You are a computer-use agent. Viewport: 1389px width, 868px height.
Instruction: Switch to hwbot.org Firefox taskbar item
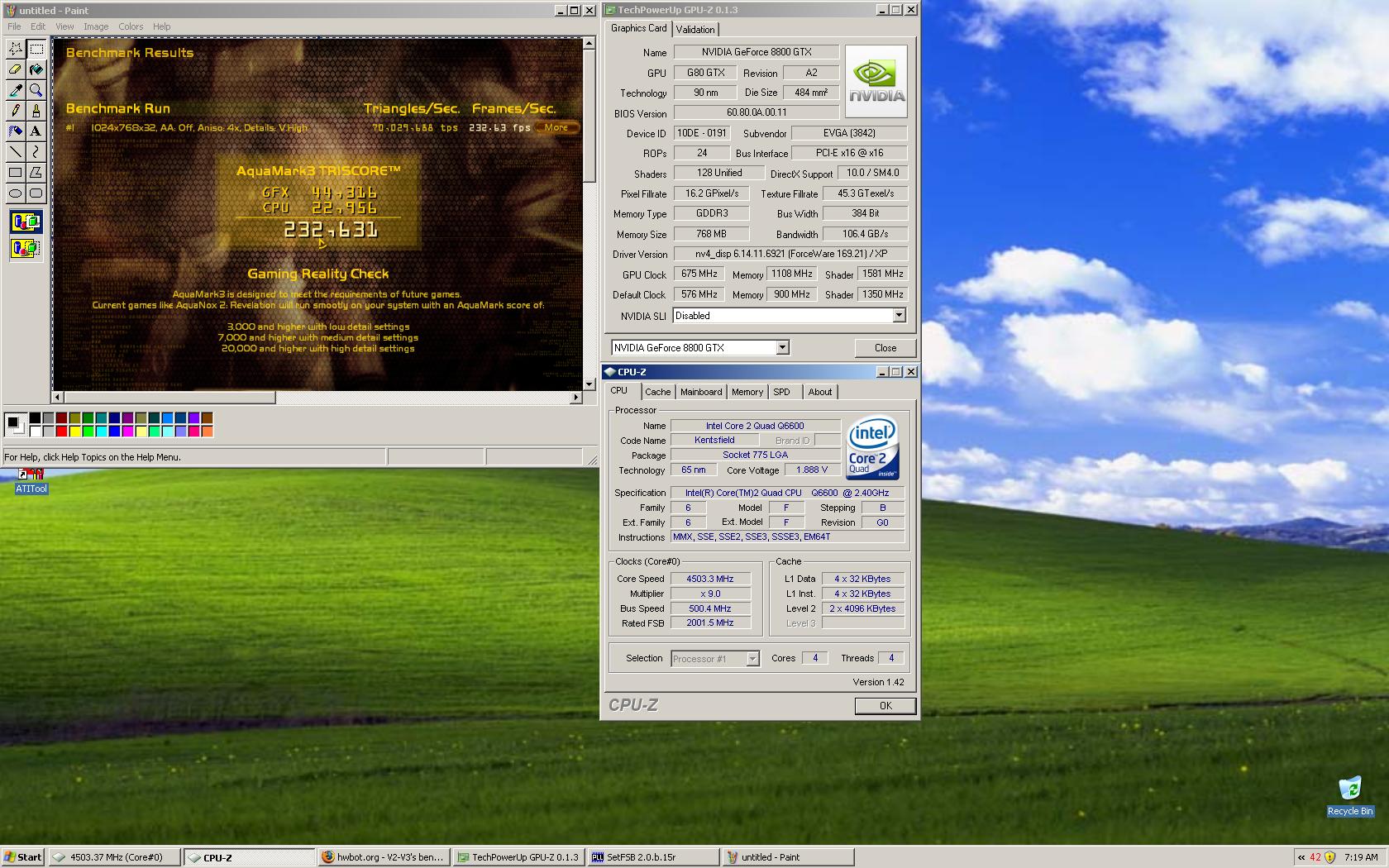(x=384, y=857)
